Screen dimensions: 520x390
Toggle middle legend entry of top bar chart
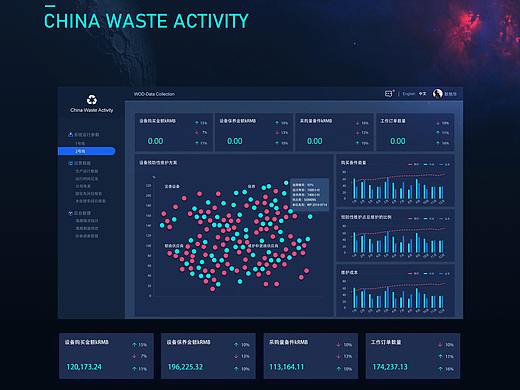point(429,164)
